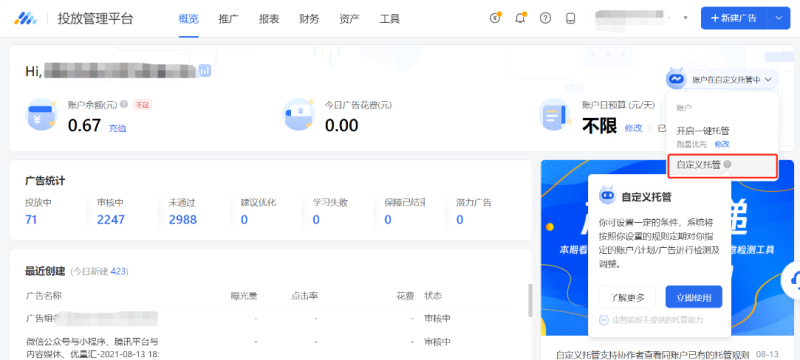
Task: Click the customer service headset icon
Action: tap(792, 280)
